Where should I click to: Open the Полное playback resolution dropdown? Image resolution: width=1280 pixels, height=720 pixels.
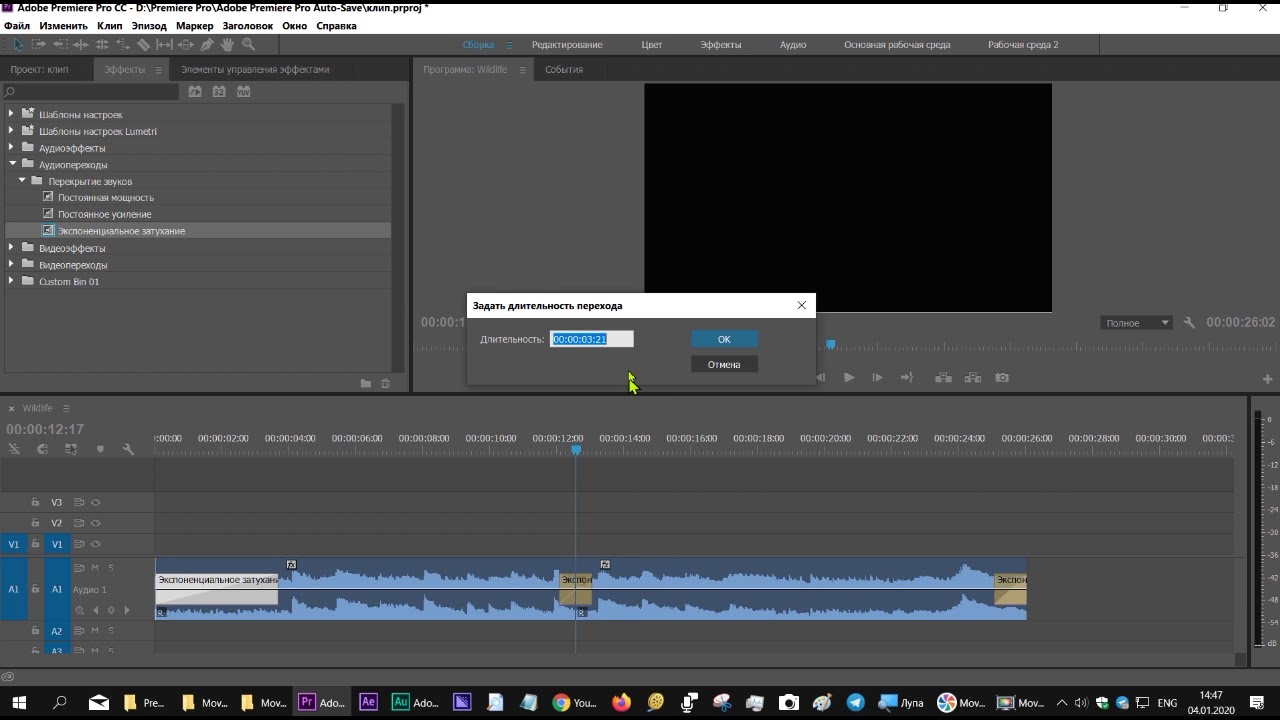tap(1136, 323)
